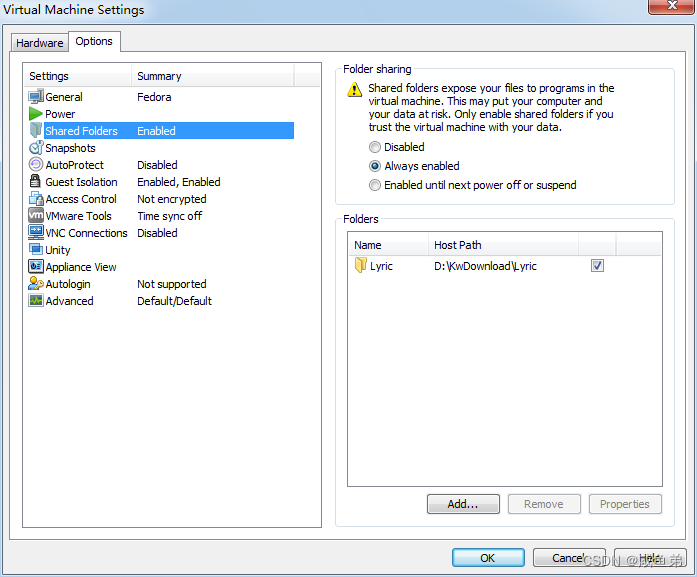Click the Guest Isolation padlock icon
Viewport: 697px width, 577px height.
click(x=35, y=181)
